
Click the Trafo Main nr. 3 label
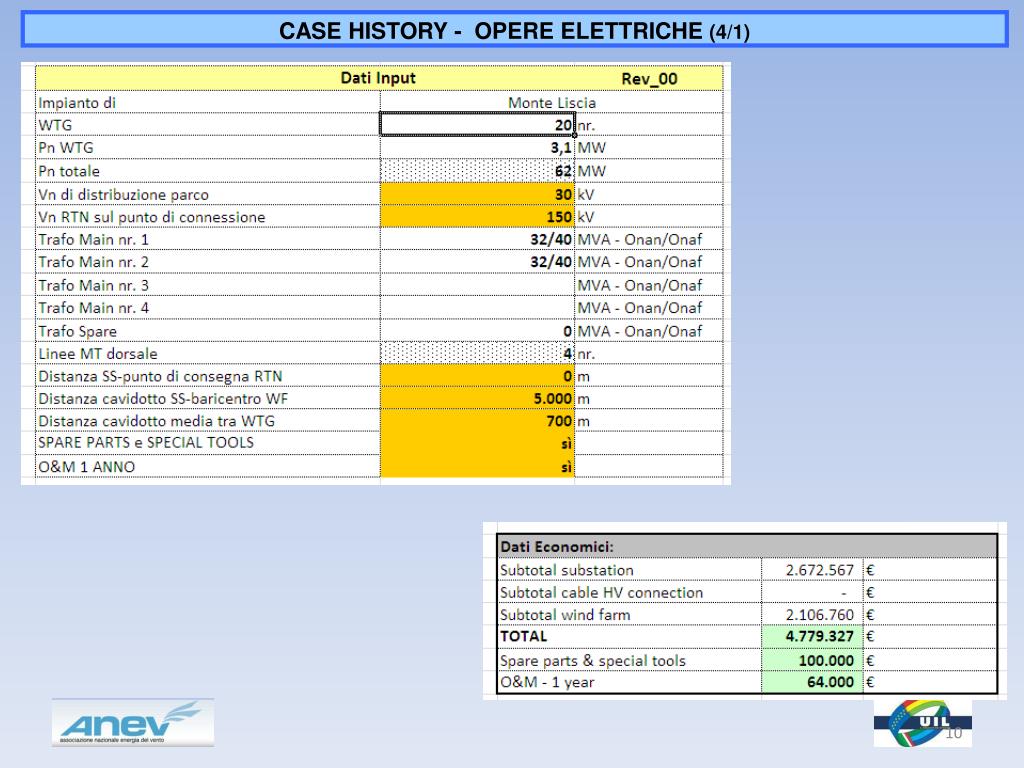coord(93,285)
